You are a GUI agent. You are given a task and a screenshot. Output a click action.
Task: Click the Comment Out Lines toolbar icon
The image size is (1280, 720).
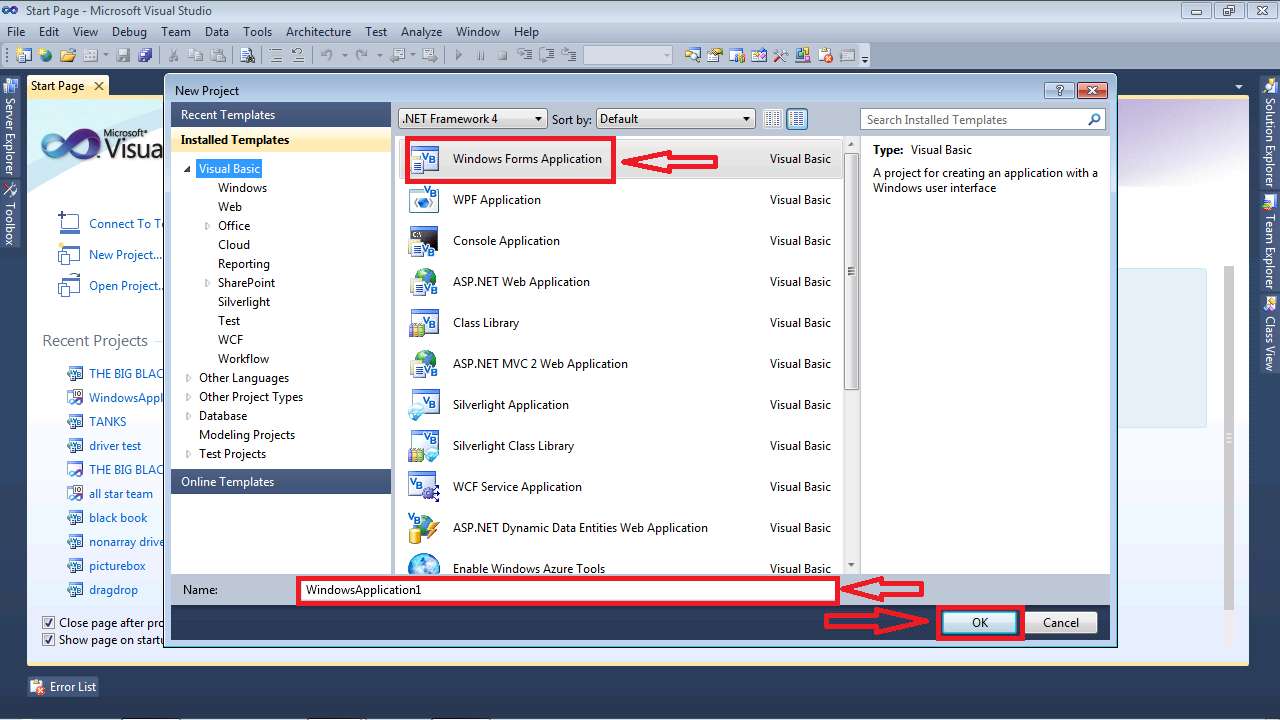(x=276, y=55)
